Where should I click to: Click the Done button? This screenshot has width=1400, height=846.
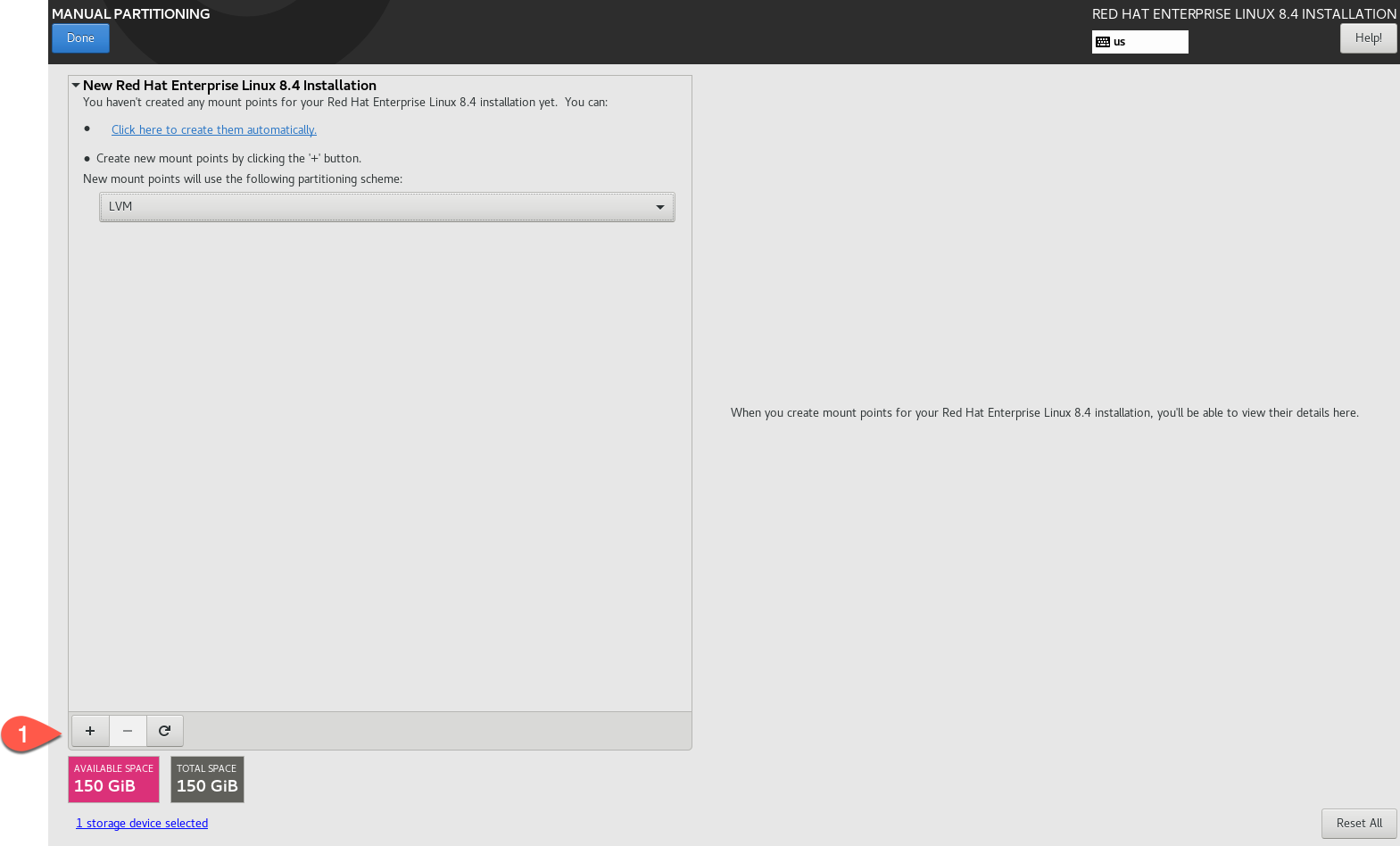(80, 38)
